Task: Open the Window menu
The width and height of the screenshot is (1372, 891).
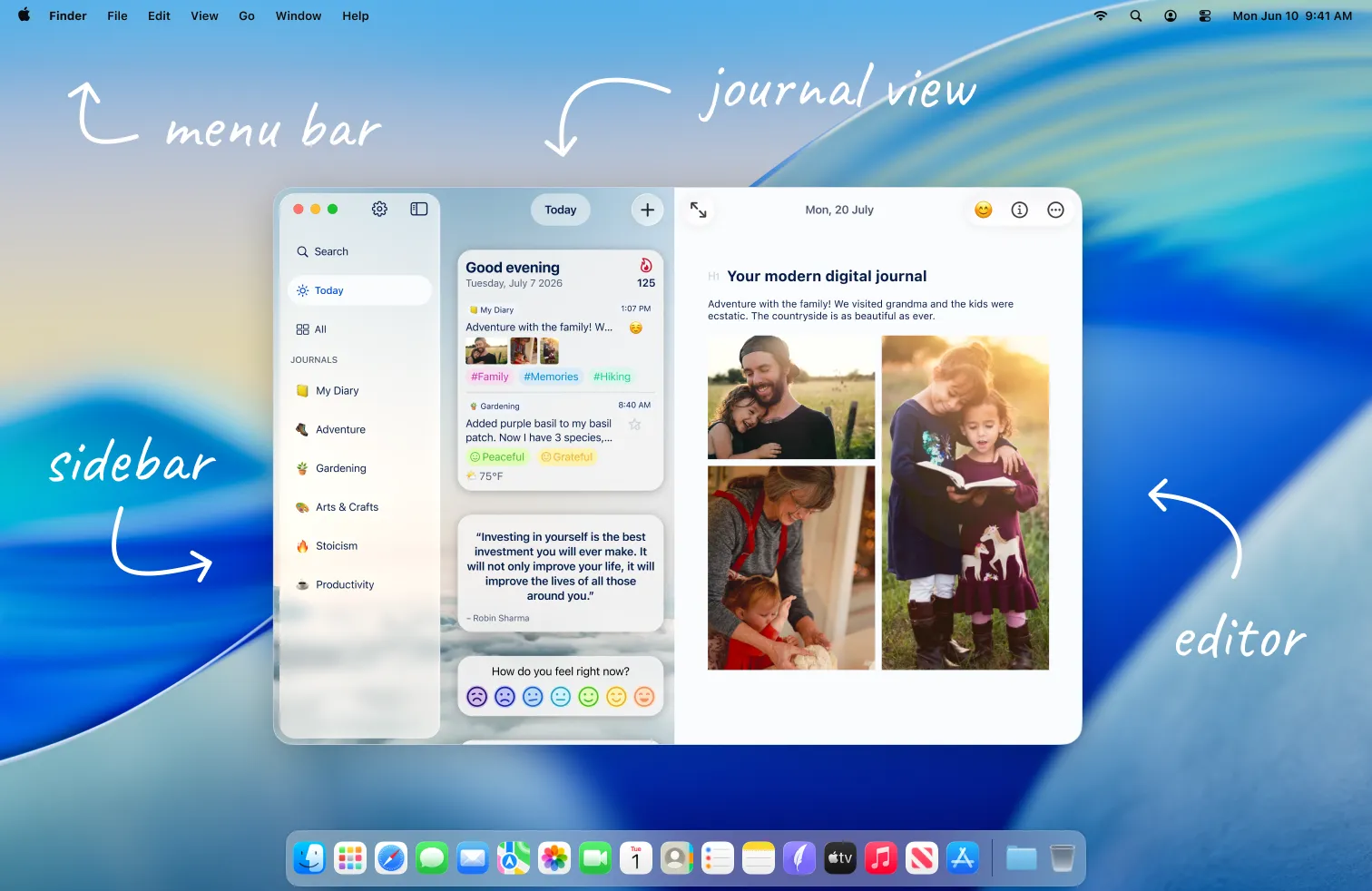Action: click(298, 15)
